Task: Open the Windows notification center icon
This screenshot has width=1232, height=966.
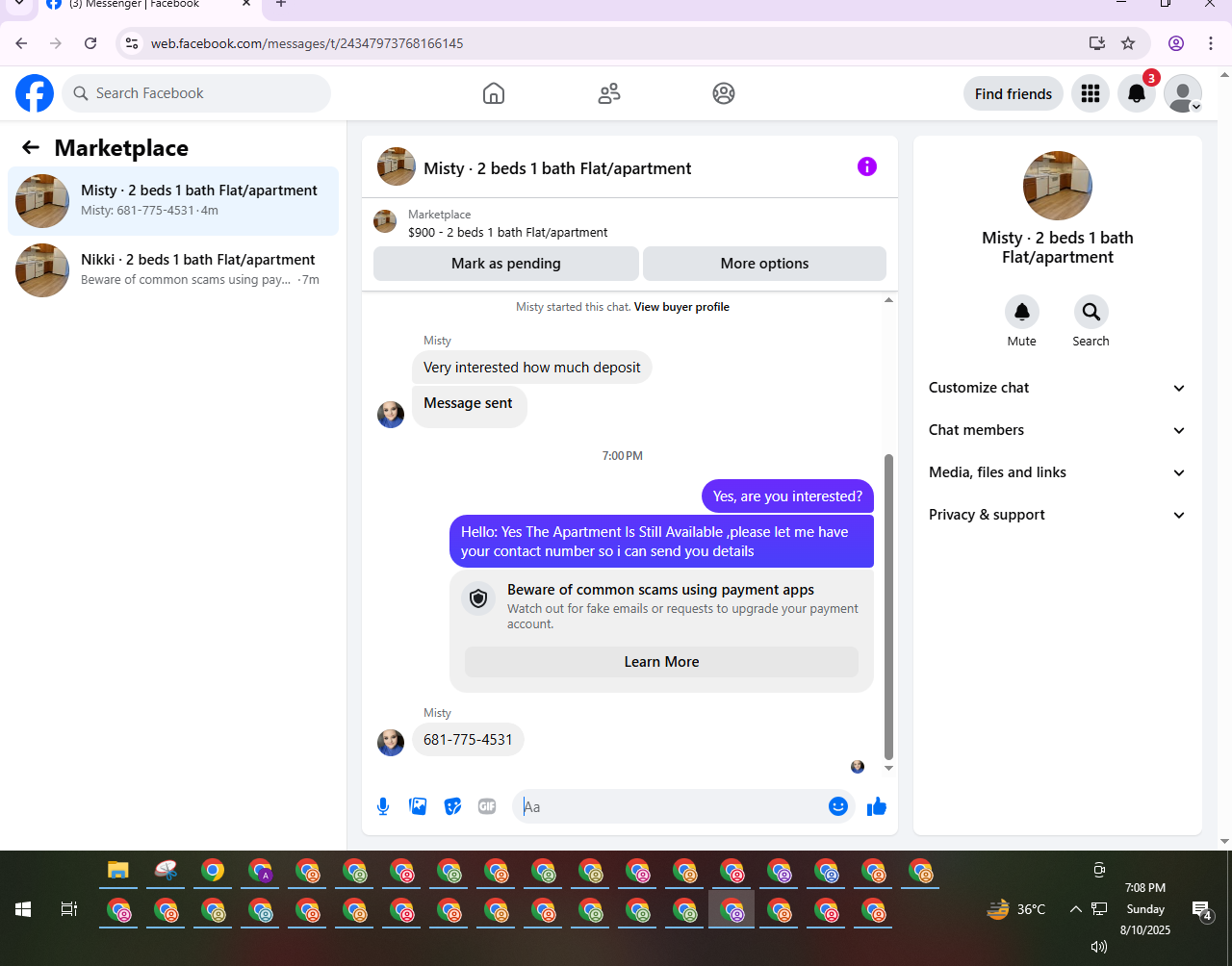Action: click(1201, 909)
